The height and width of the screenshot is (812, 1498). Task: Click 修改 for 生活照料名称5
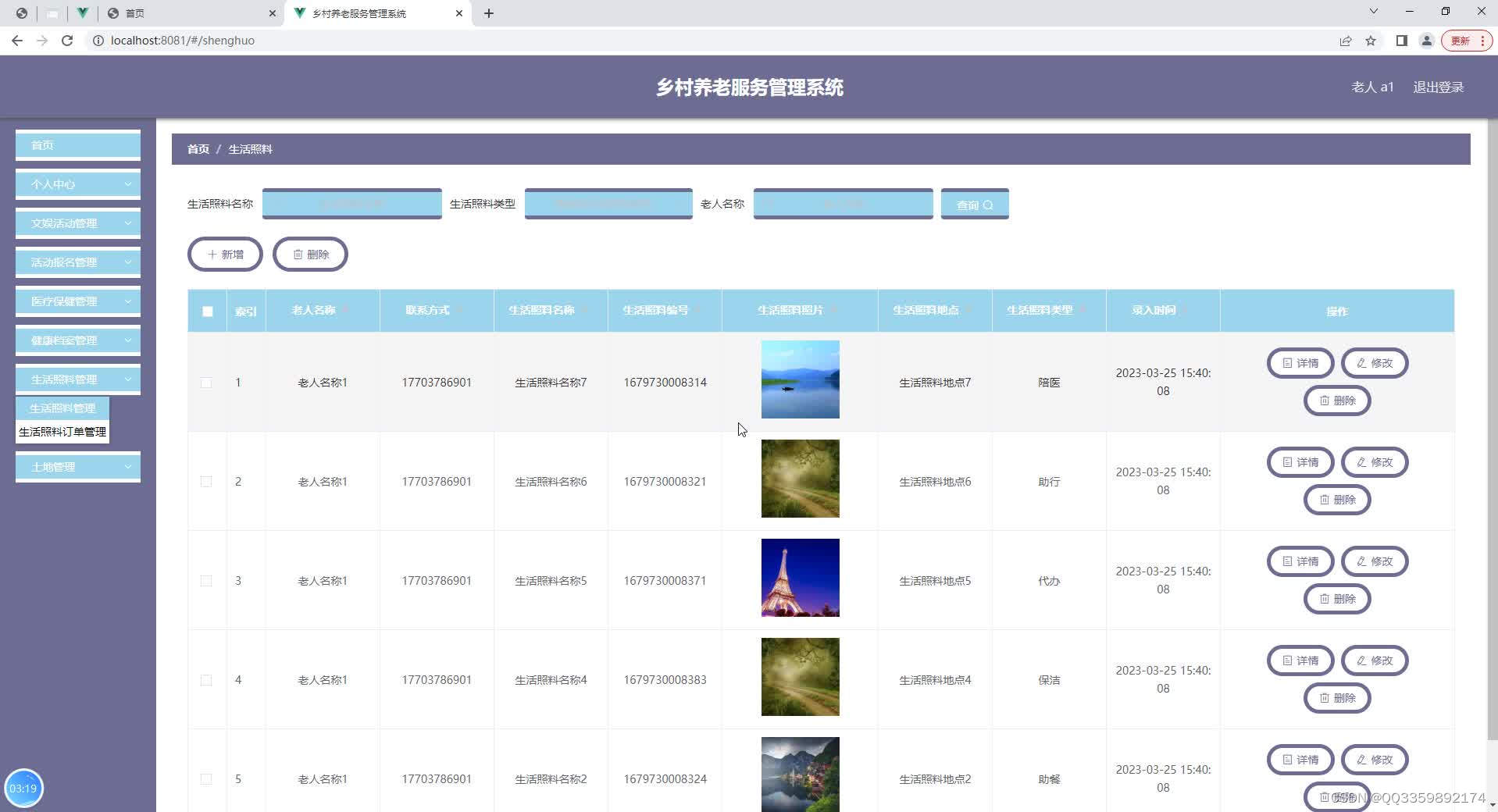coord(1375,561)
